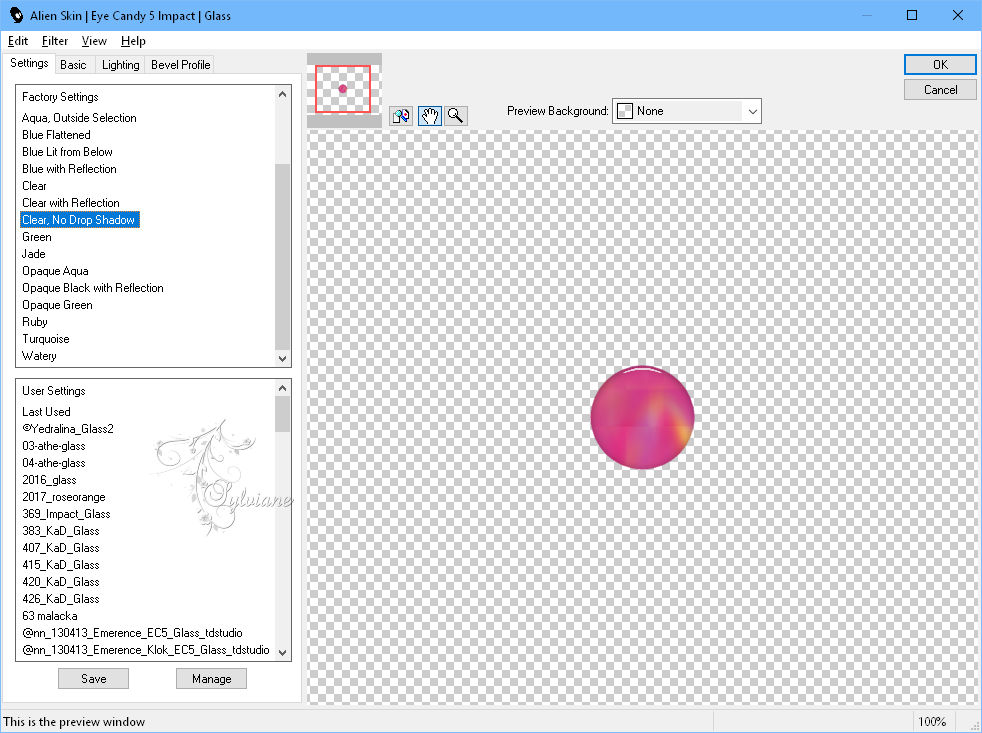
Task: Select '2016_glass' user setting
Action: [49, 479]
